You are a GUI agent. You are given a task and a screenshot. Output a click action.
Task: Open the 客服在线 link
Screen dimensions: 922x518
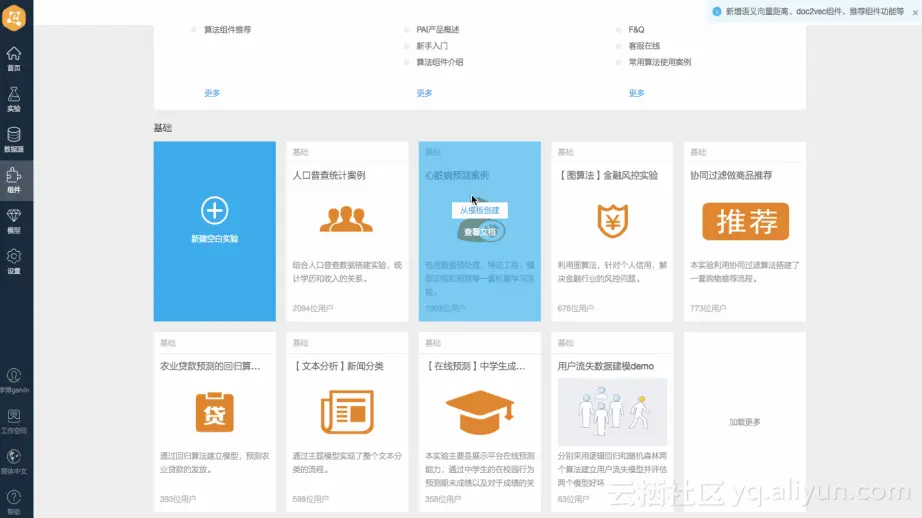coord(644,46)
